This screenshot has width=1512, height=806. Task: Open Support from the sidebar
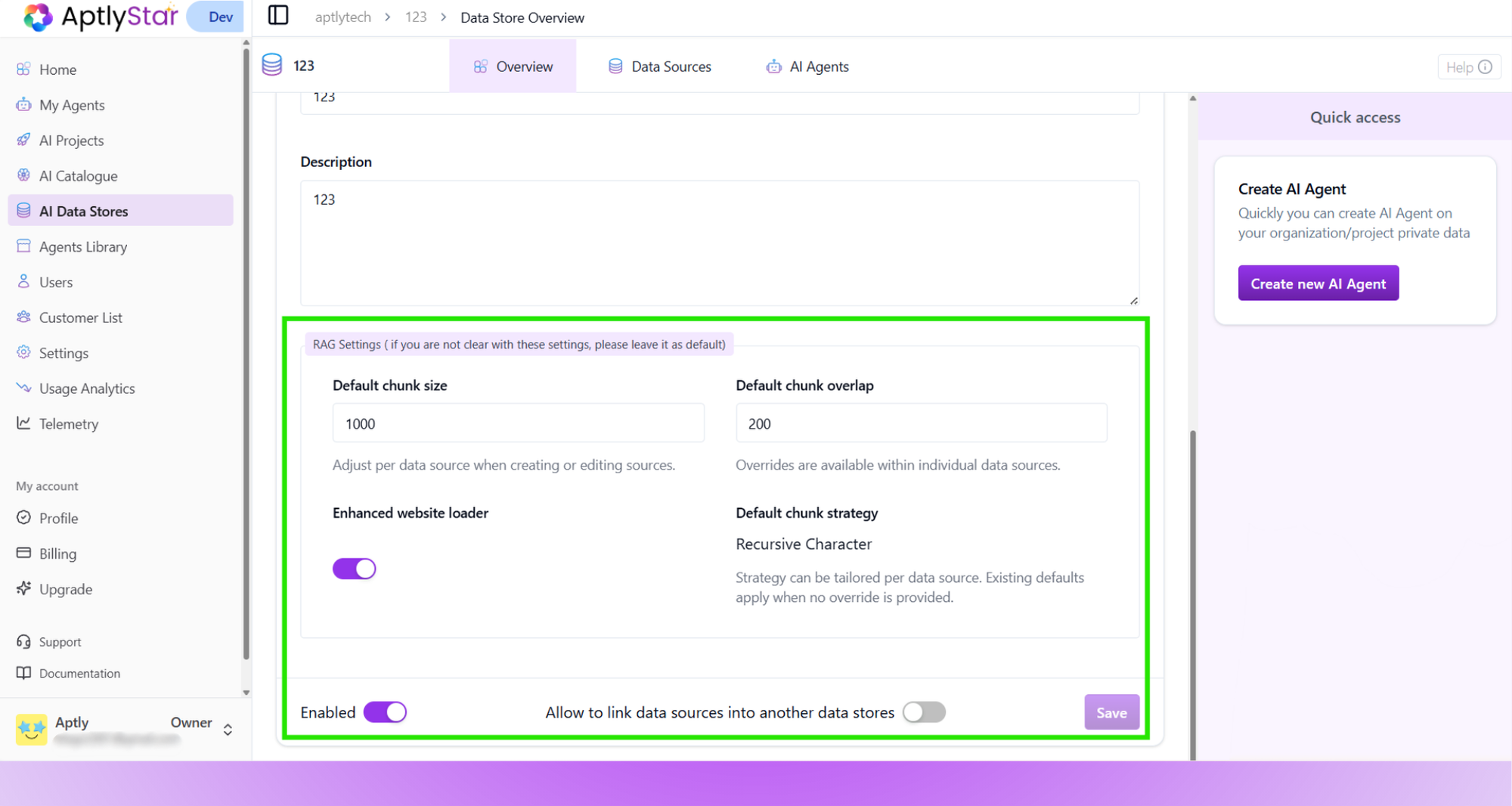pyautogui.click(x=60, y=641)
